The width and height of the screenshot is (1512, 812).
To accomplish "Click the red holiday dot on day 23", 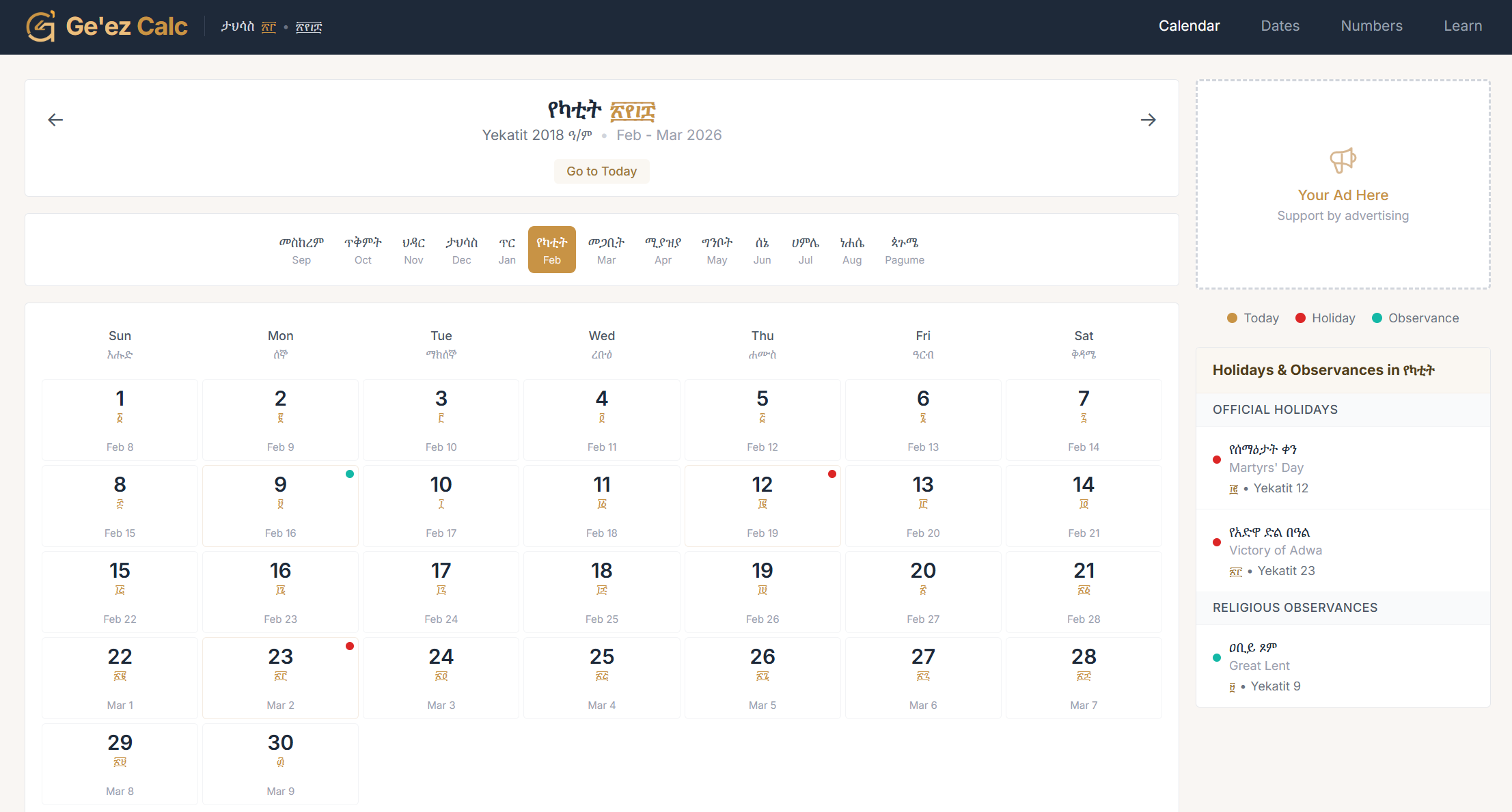I will pyautogui.click(x=350, y=646).
